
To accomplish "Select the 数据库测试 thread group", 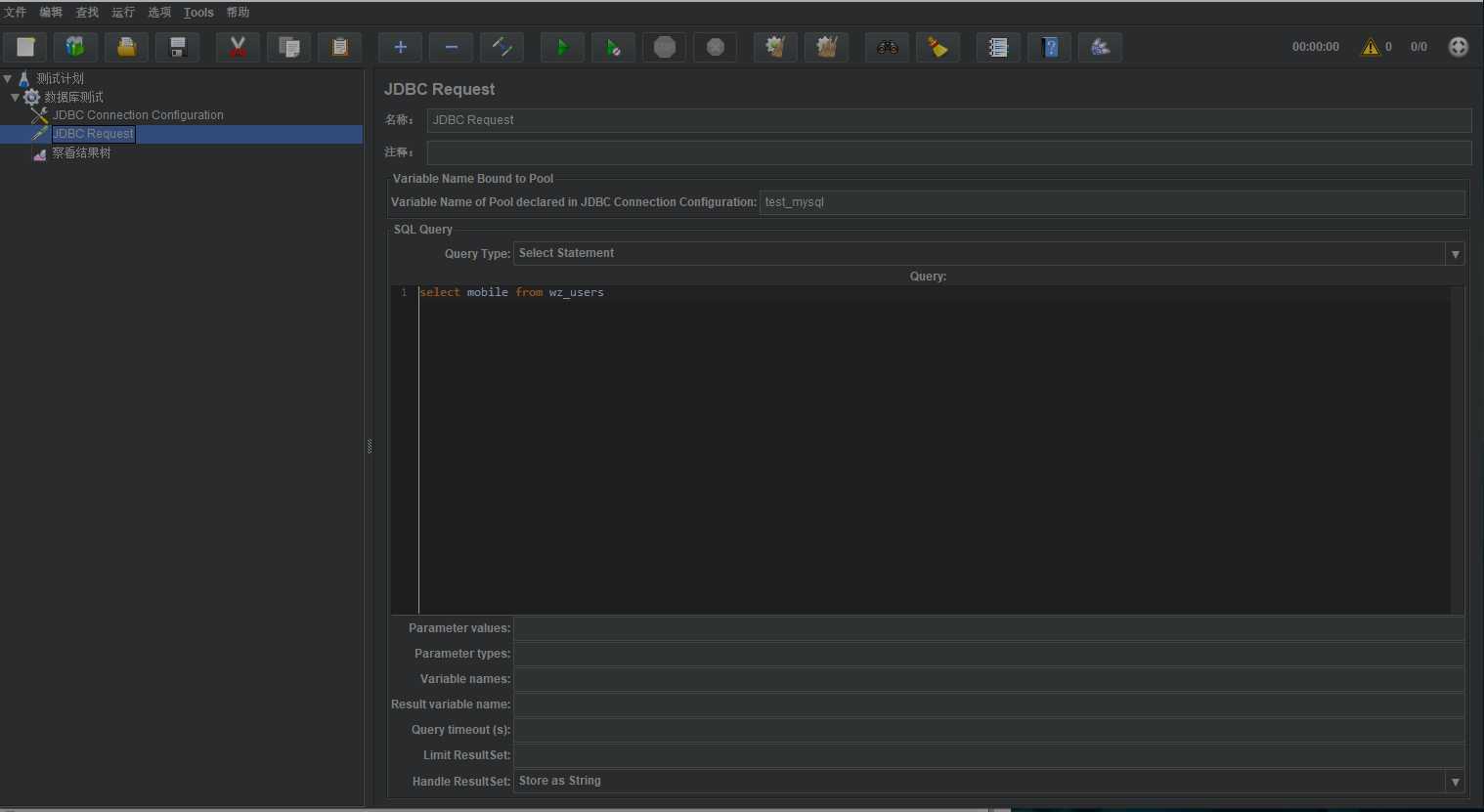I will pyautogui.click(x=73, y=97).
